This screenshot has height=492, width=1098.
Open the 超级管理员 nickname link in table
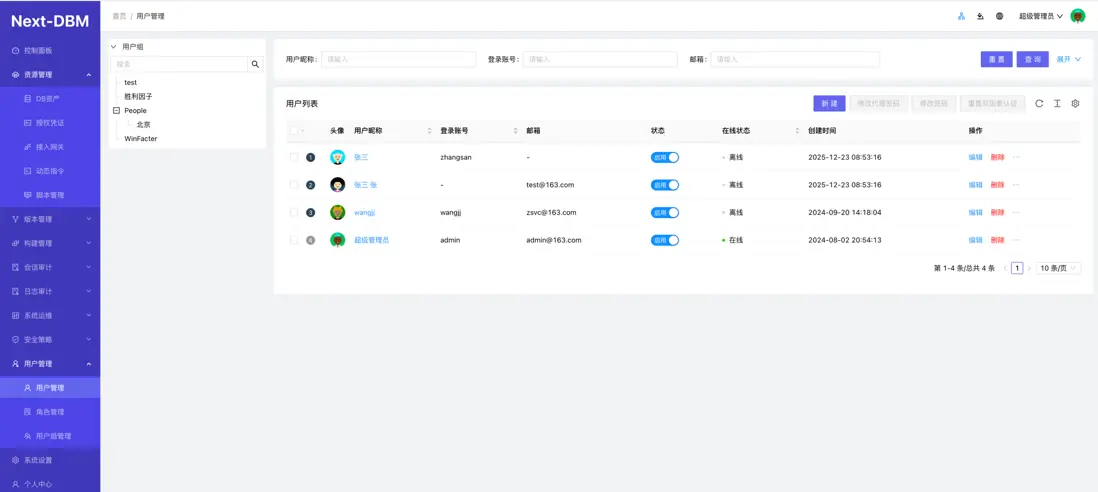371,240
